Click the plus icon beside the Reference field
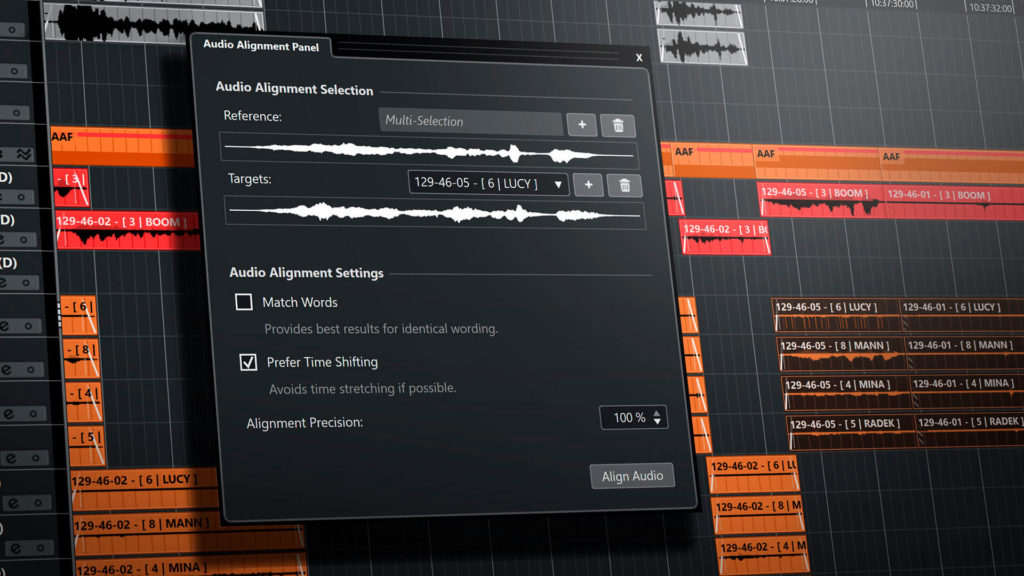Viewport: 1024px width, 576px height. 582,124
